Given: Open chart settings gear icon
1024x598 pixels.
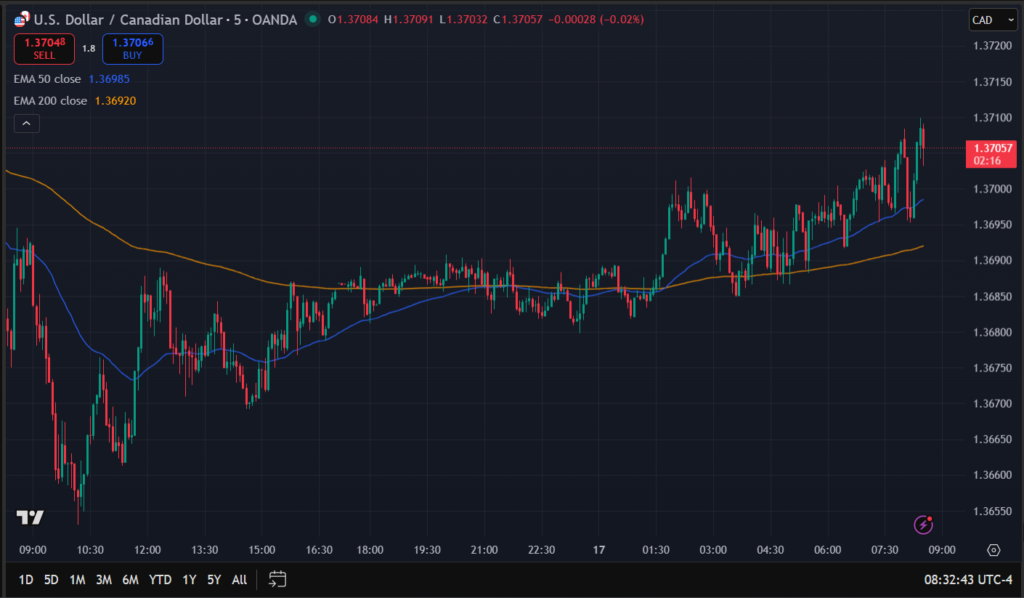Looking at the screenshot, I should (x=993, y=550).
